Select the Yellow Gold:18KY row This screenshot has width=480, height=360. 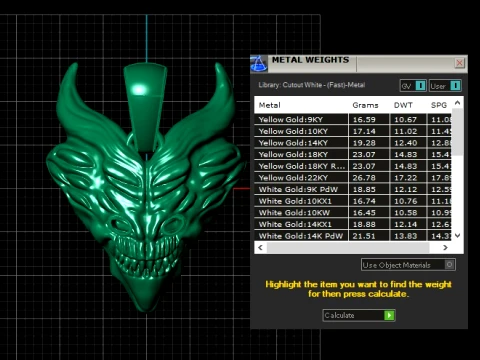pyautogui.click(x=353, y=154)
